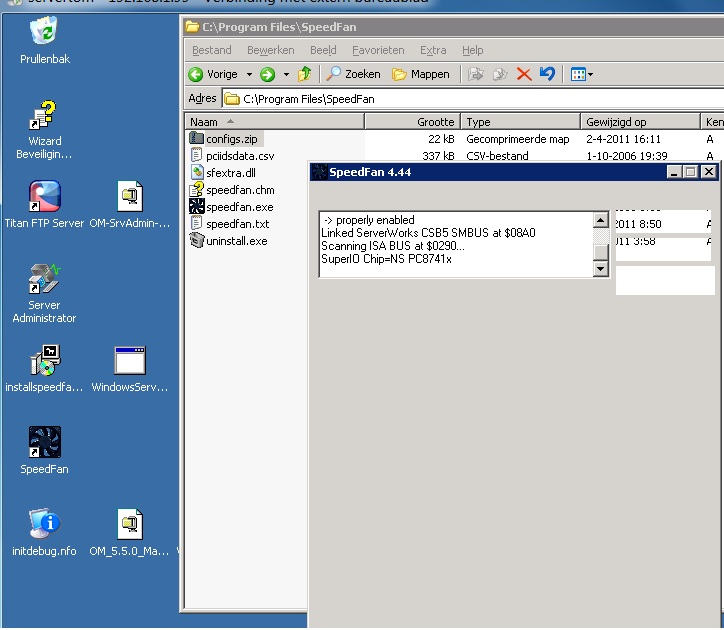Go back with Vorige button

[x=213, y=74]
